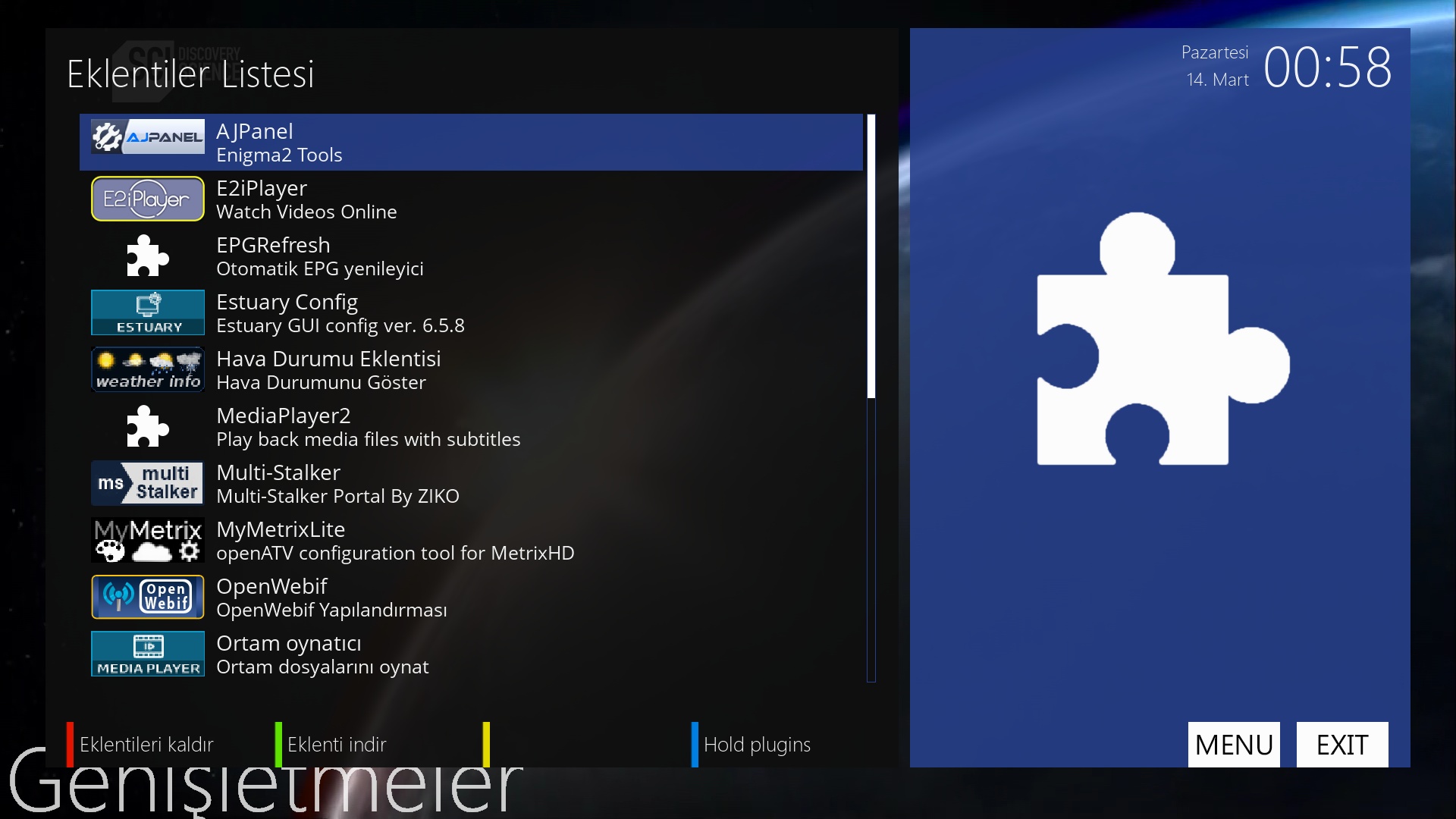Click the 'Pazartesi' day label
1456x819 pixels.
(1215, 52)
